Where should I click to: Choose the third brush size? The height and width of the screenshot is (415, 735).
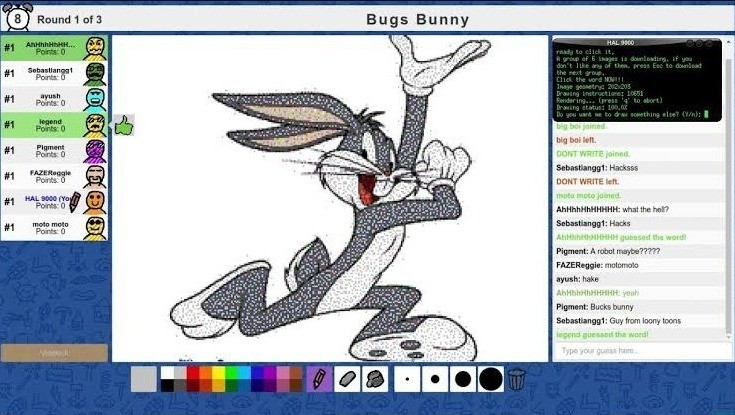point(463,379)
